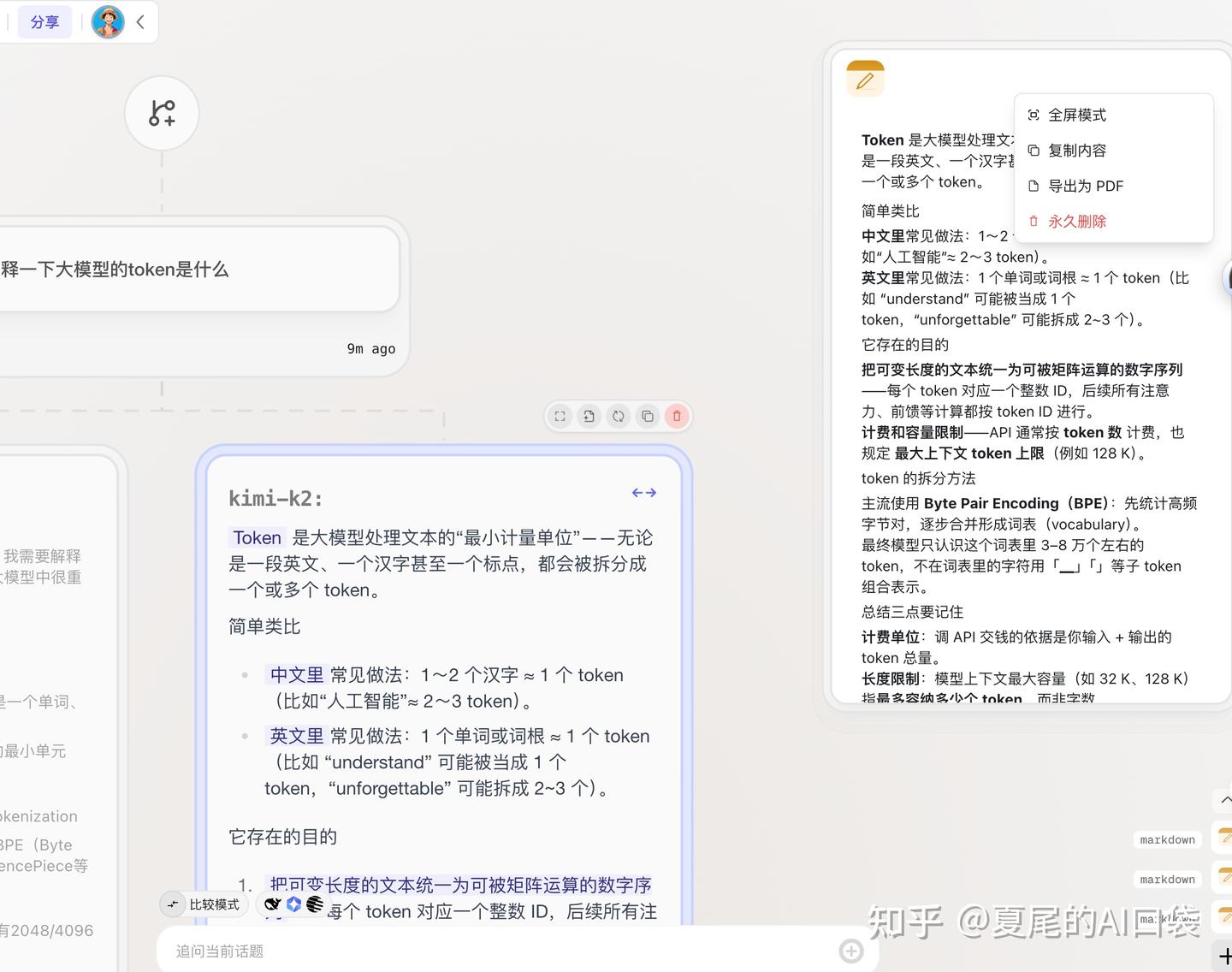Regenerate the kimi-k2 answer
The image size is (1232, 972).
click(x=619, y=417)
